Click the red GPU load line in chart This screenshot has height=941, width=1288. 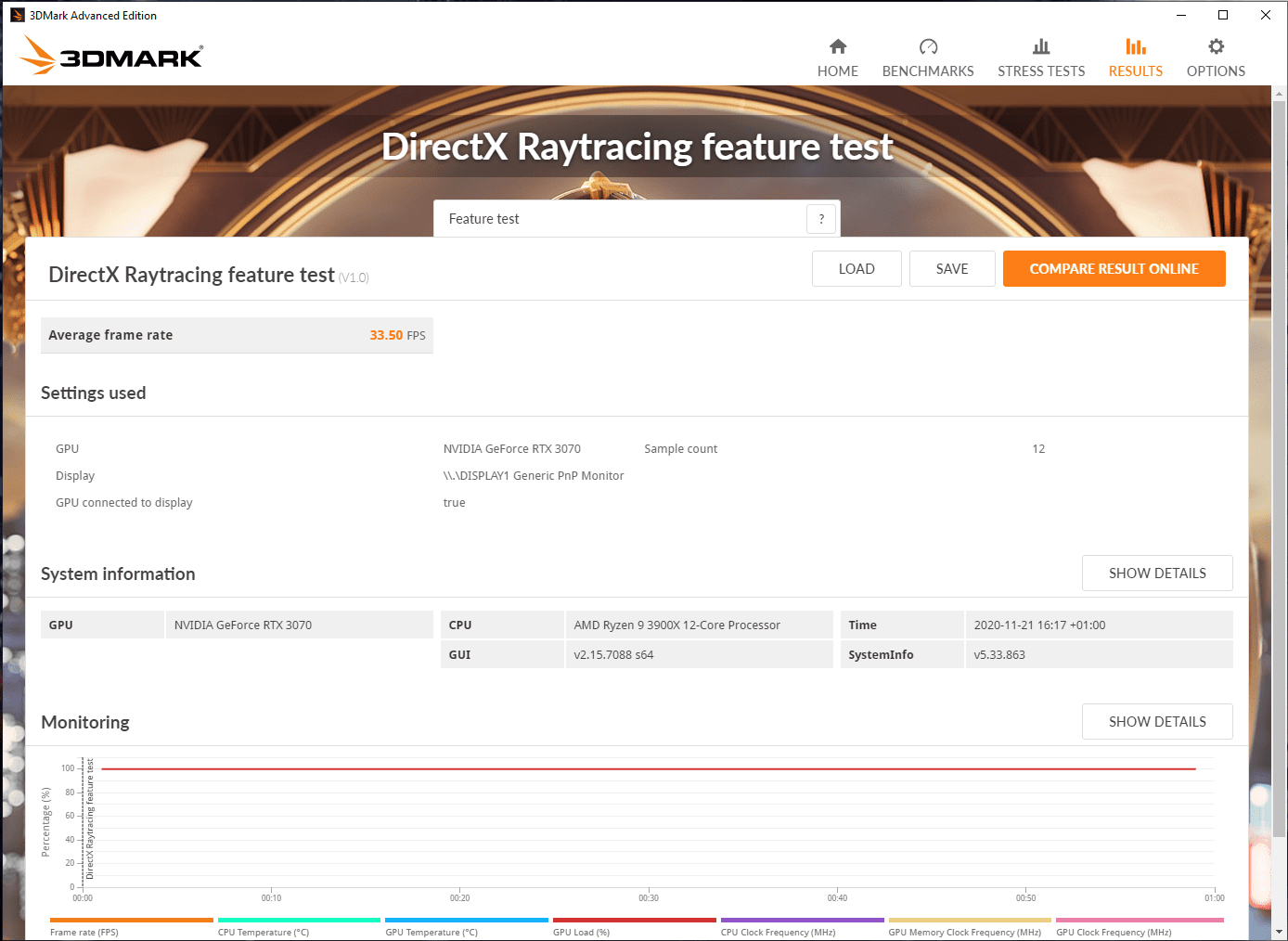coord(648,769)
